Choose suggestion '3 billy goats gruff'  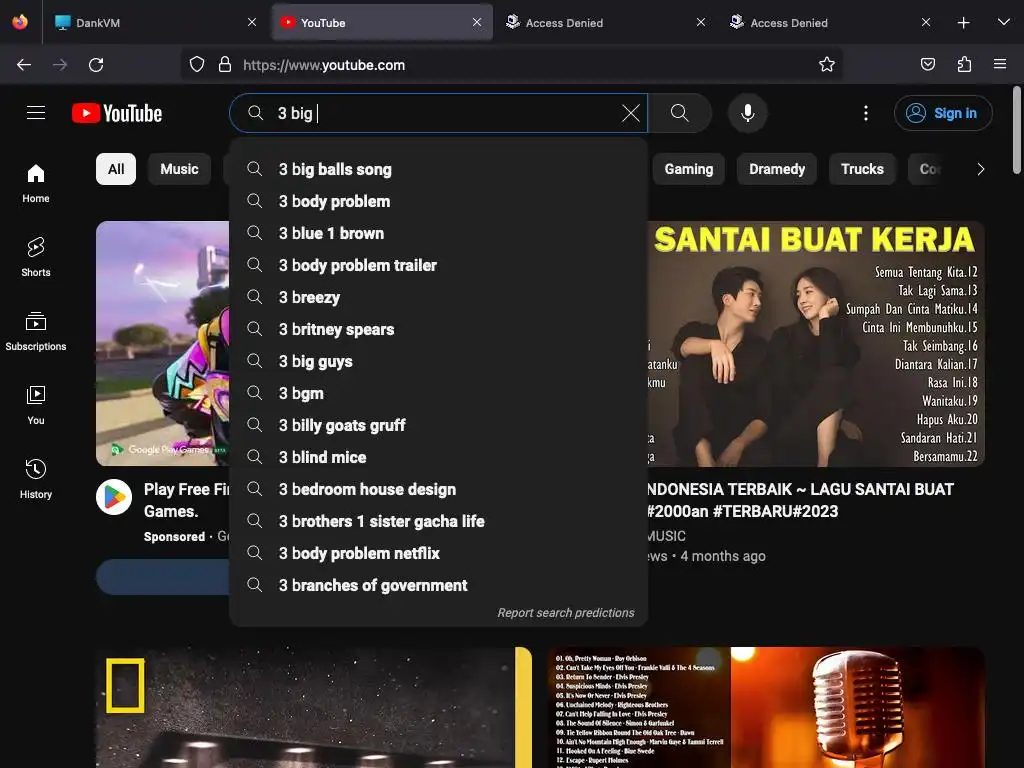438,425
